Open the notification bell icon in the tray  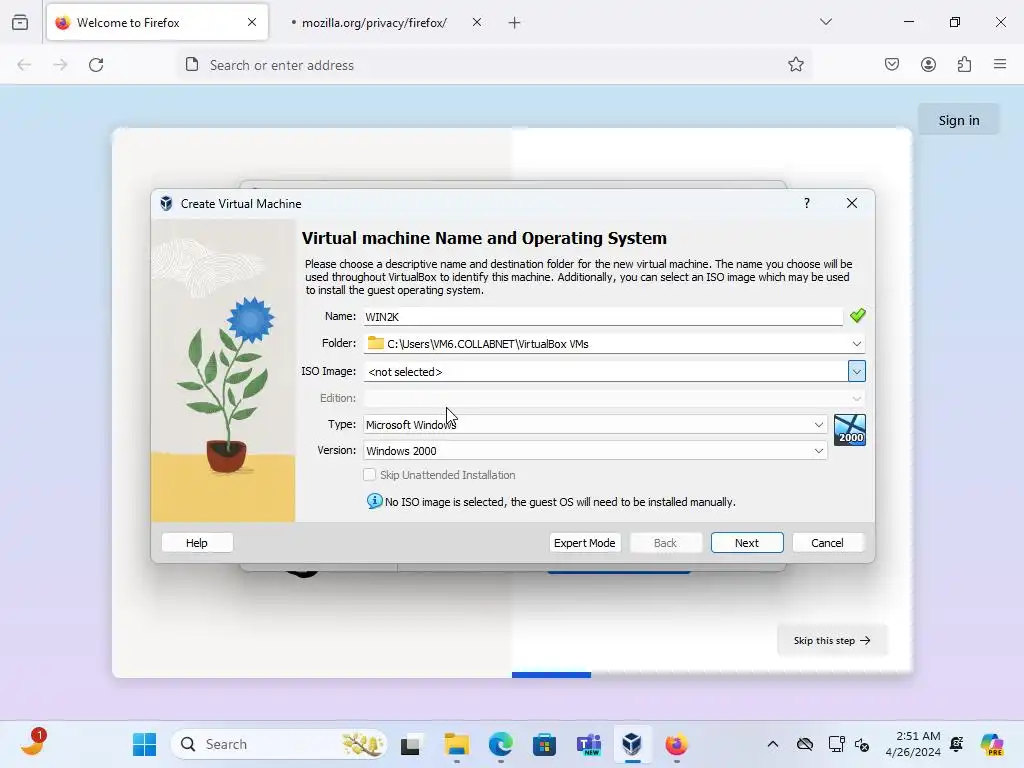[957, 744]
